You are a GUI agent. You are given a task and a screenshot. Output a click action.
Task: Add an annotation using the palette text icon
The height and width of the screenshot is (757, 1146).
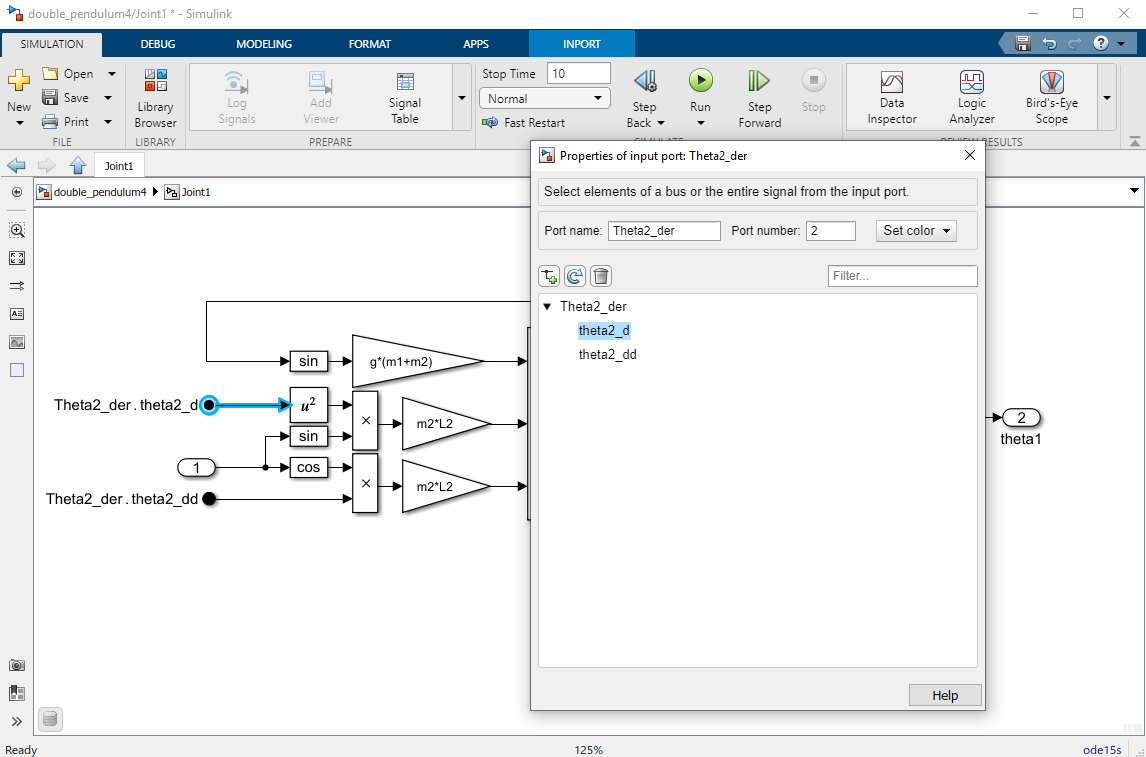(x=17, y=313)
